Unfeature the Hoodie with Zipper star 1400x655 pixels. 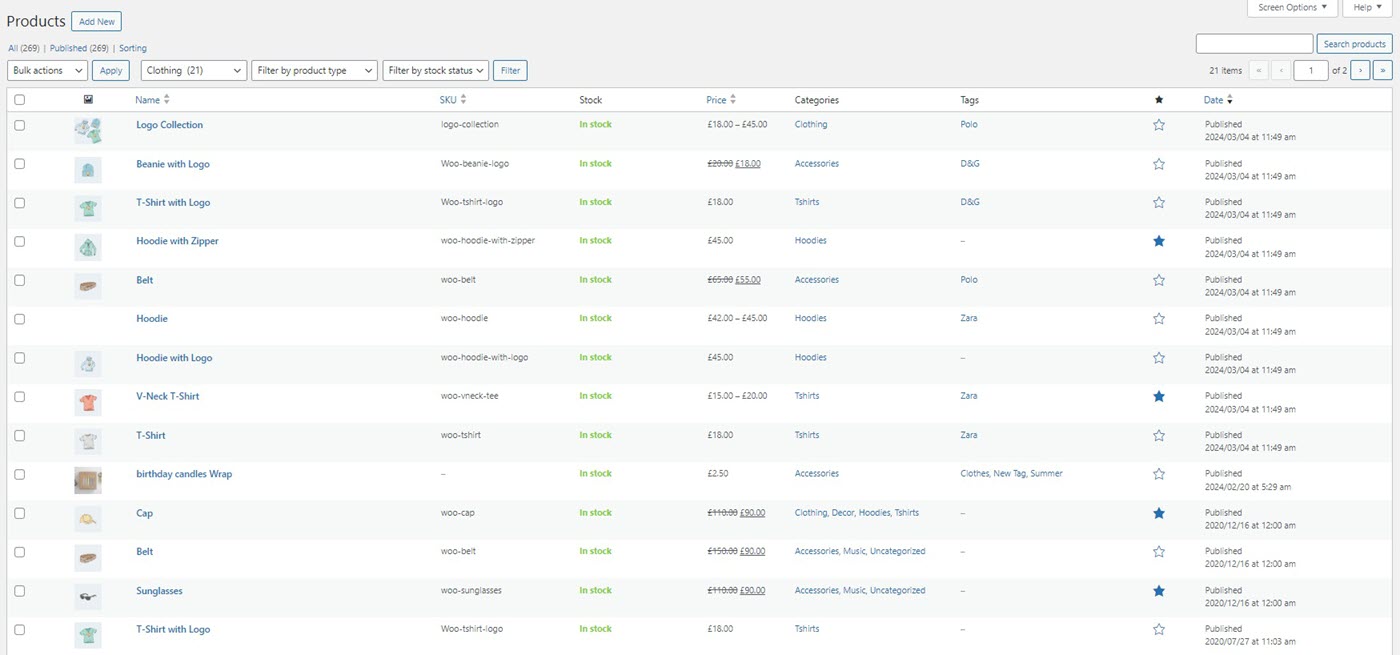1159,241
